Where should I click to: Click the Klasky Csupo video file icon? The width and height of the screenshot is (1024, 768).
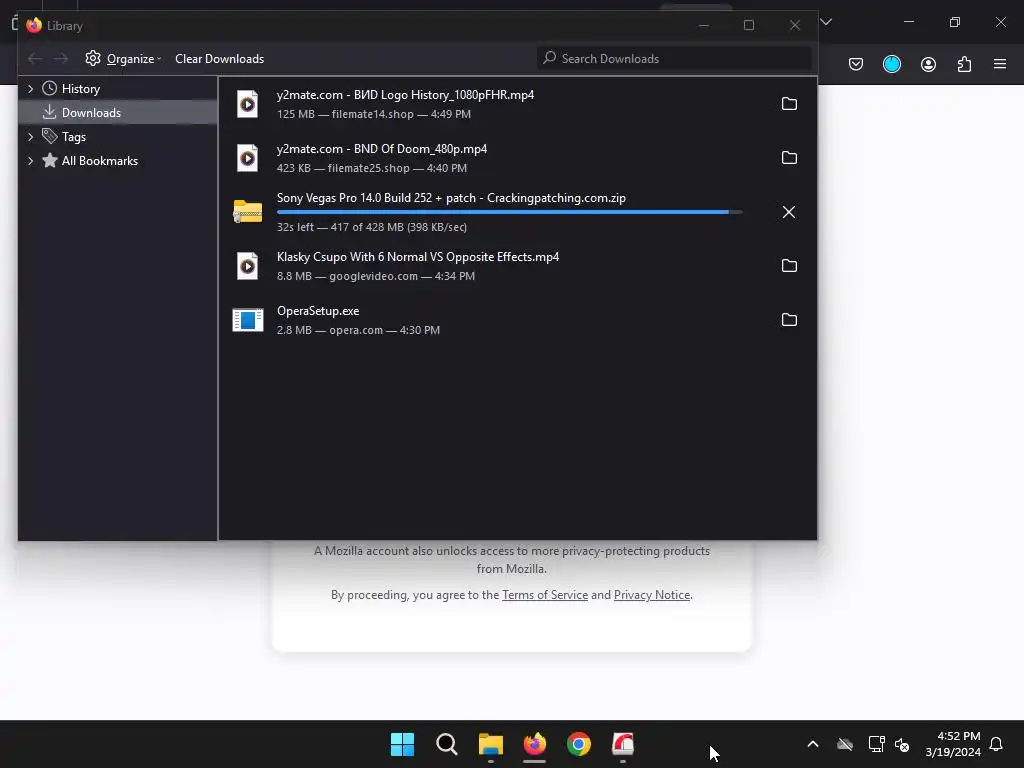248,266
